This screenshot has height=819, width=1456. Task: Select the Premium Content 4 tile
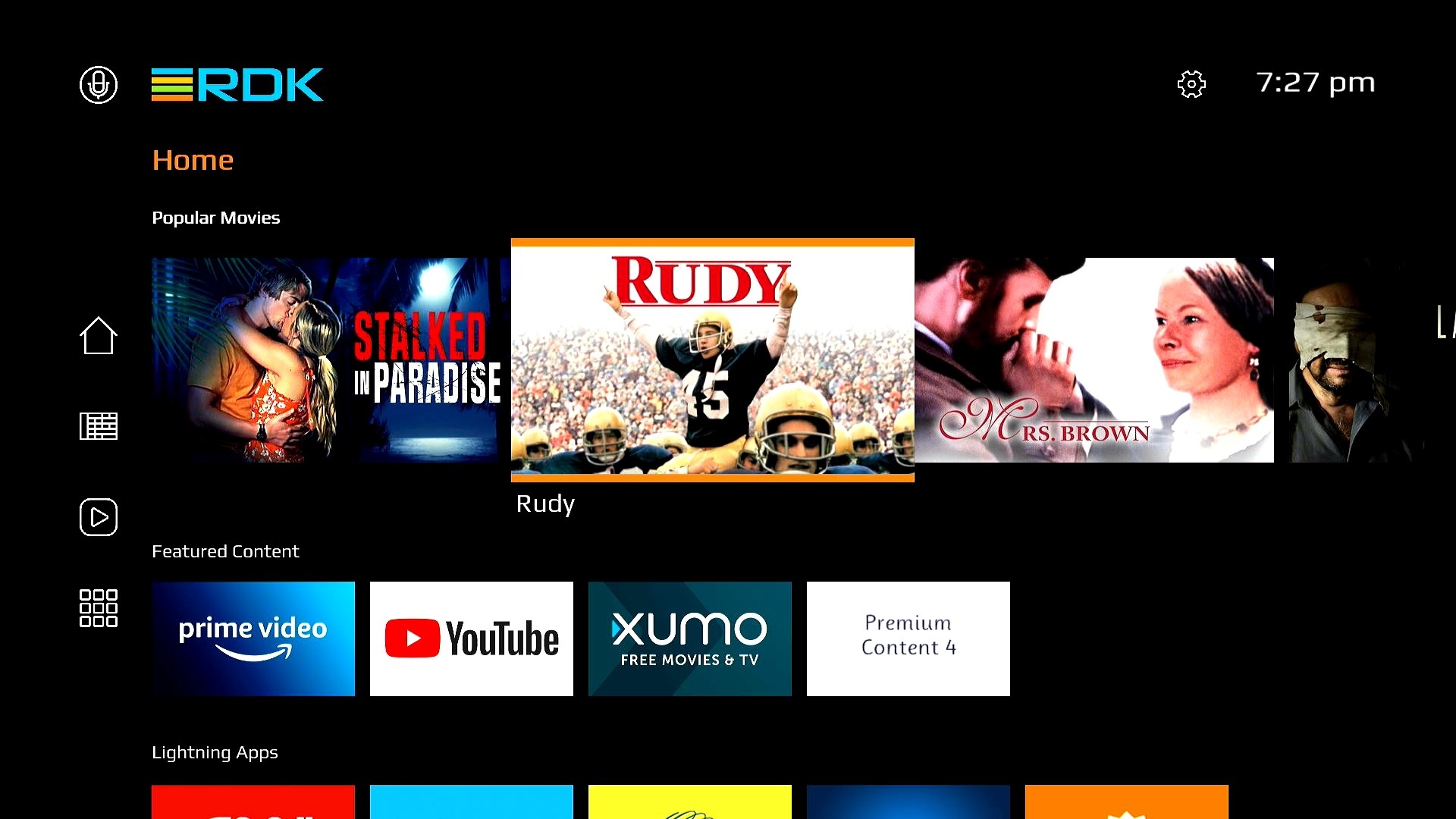(908, 639)
